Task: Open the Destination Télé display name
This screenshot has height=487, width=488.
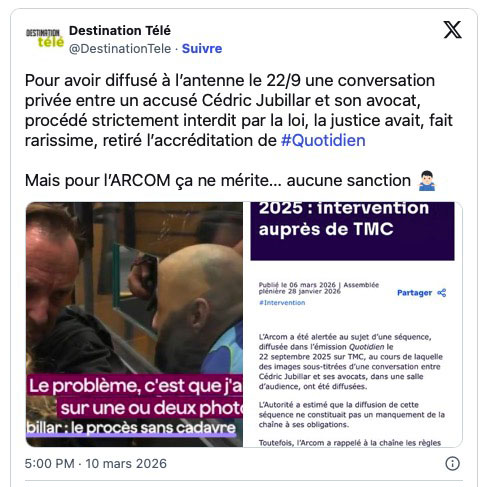Action: point(120,31)
